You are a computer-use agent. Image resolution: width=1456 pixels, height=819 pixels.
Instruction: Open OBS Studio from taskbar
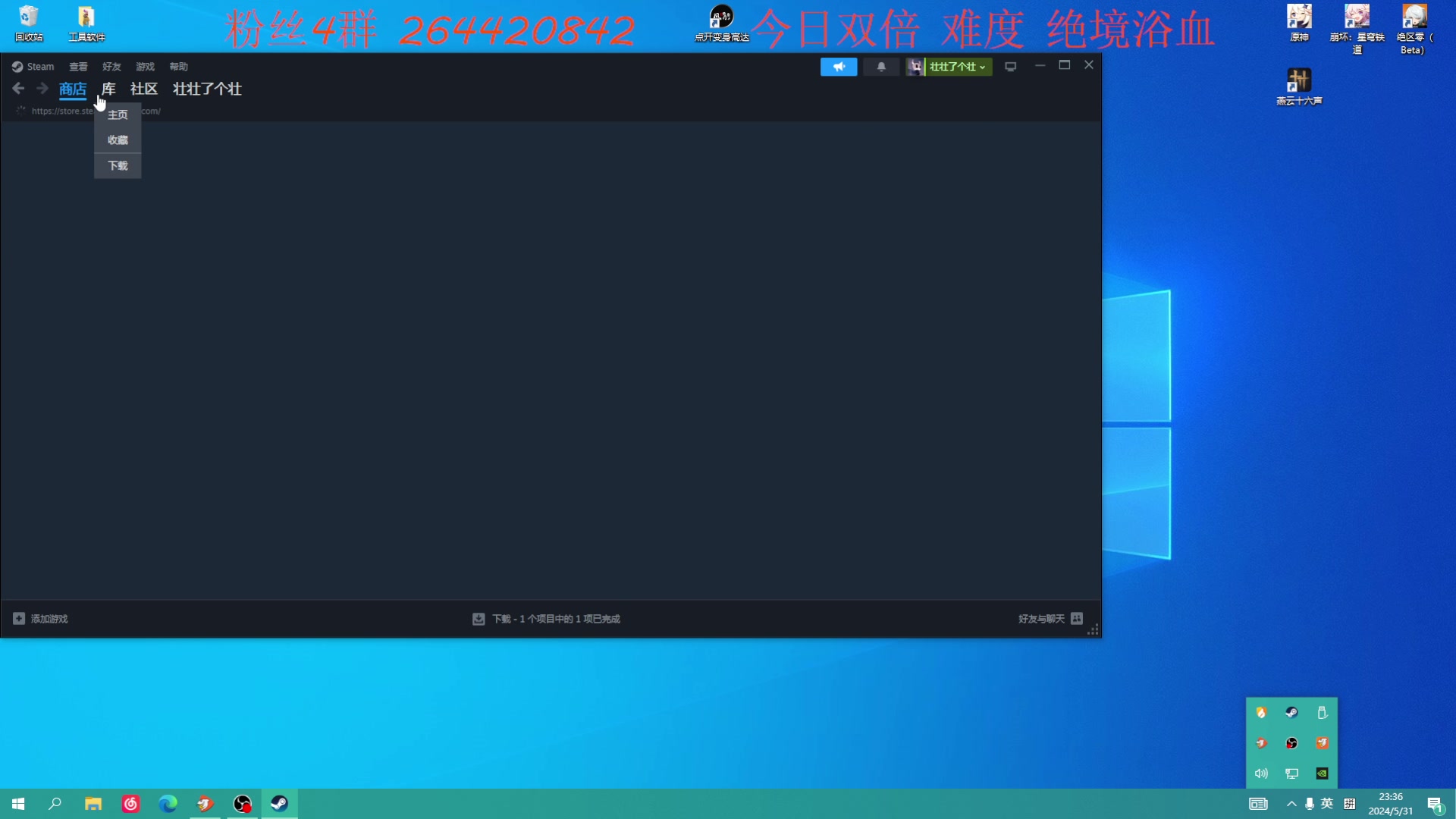[242, 804]
